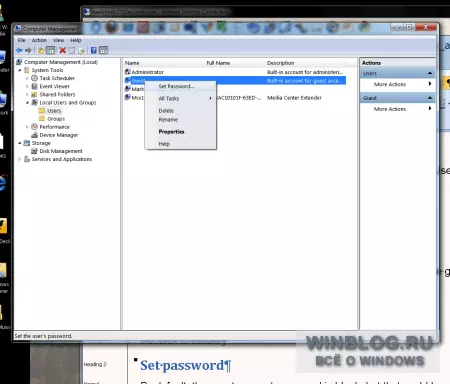Viewport: 450px width, 384px height.
Task: Select Computer Management (Local) root node
Action: (x=61, y=62)
